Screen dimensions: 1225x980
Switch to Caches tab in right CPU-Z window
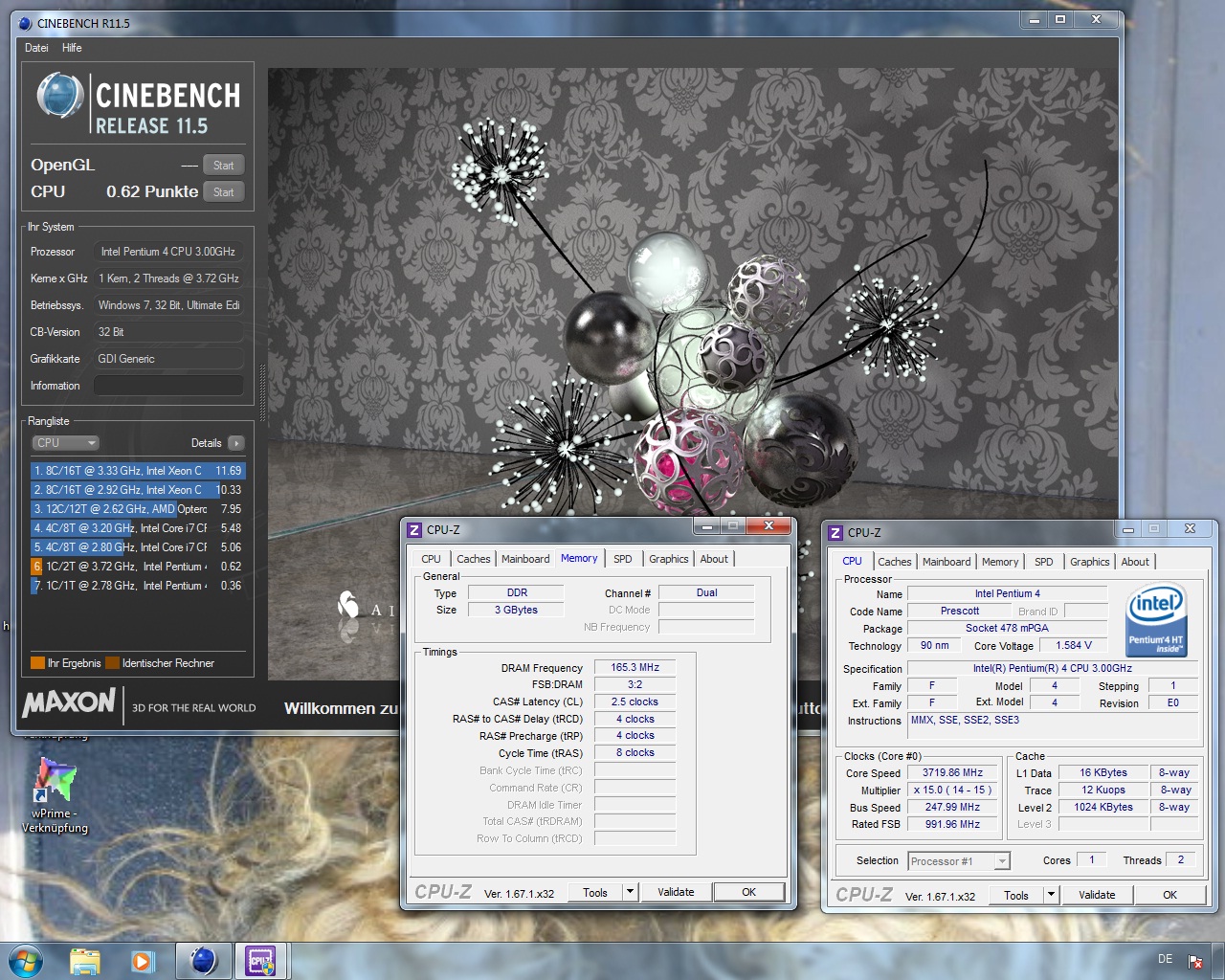coord(894,562)
